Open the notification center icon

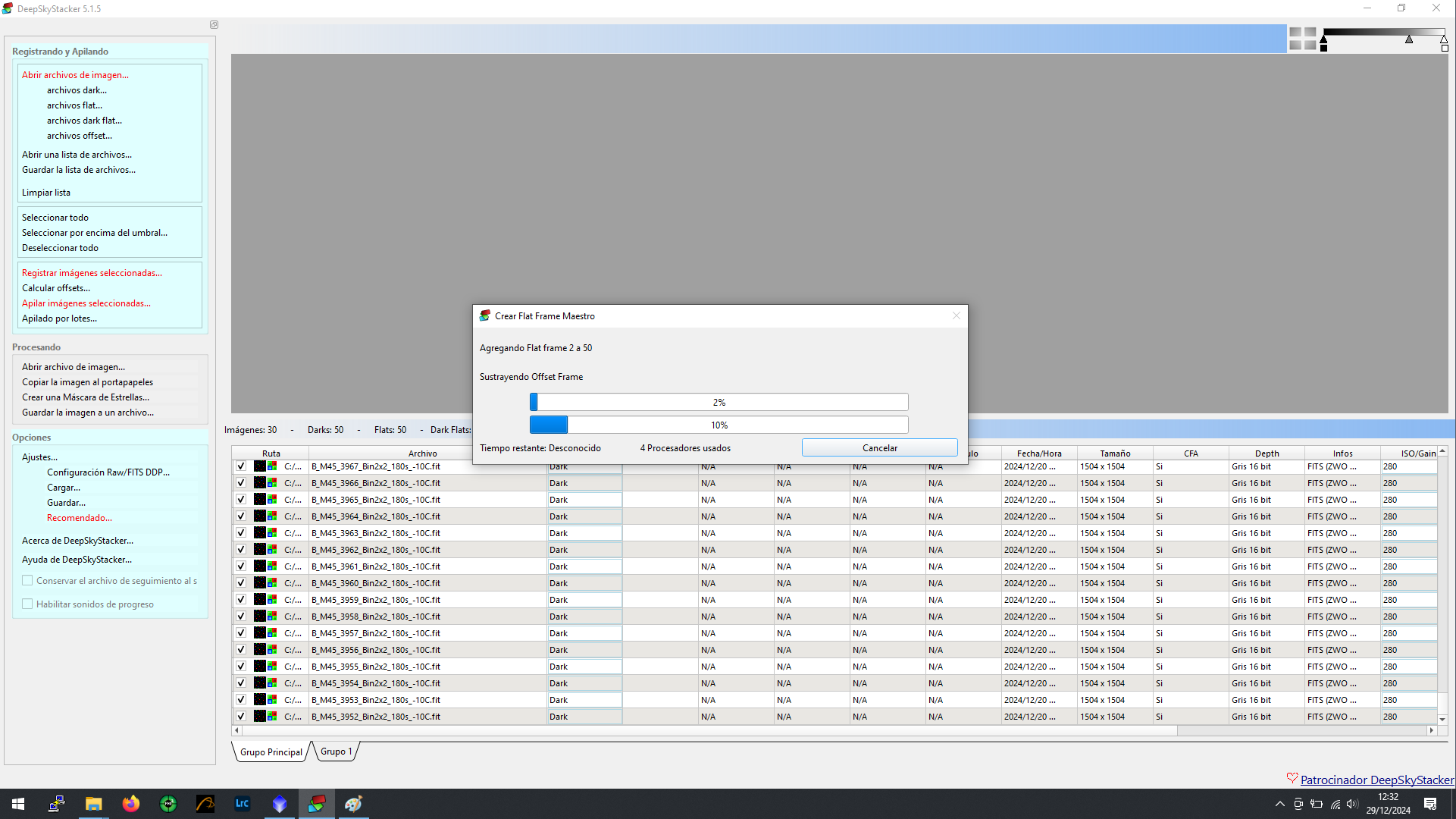click(x=1430, y=804)
